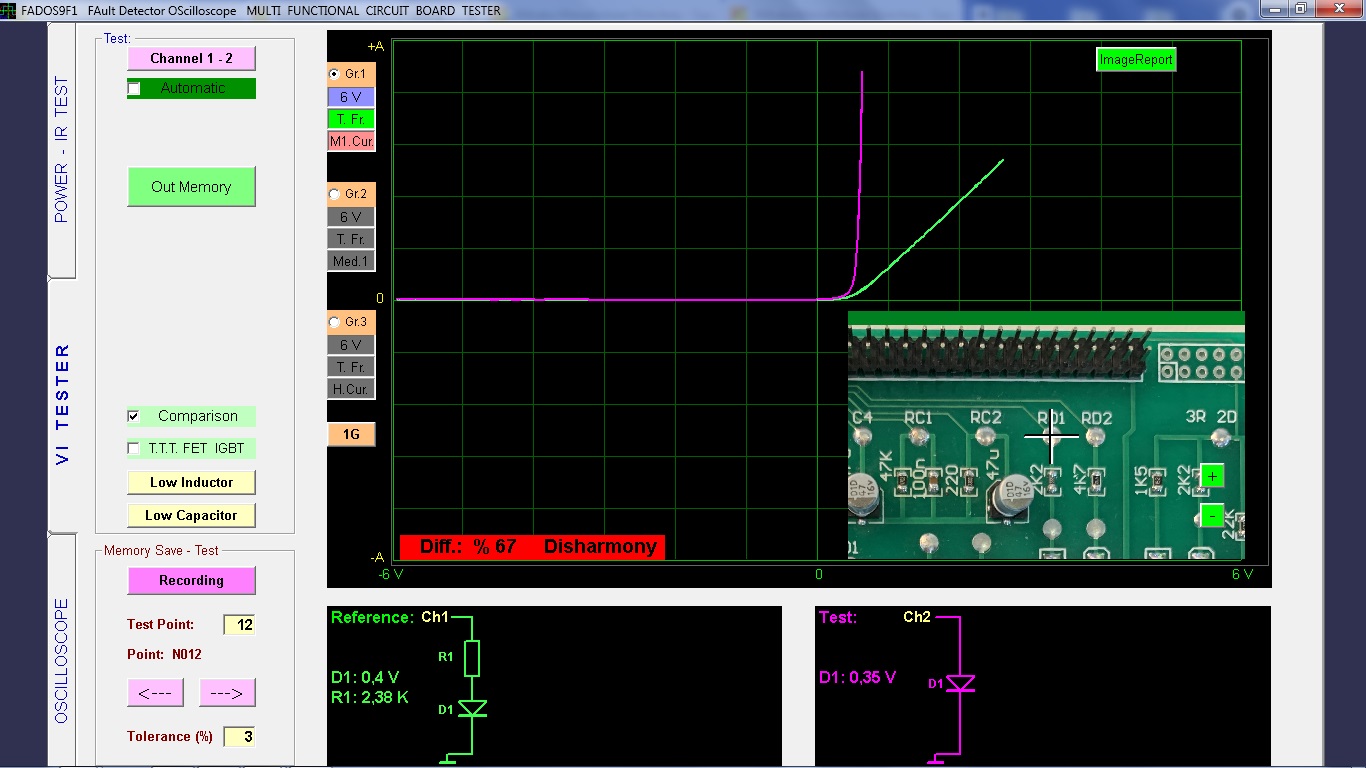Select the Gr.2 radio button

(335, 194)
